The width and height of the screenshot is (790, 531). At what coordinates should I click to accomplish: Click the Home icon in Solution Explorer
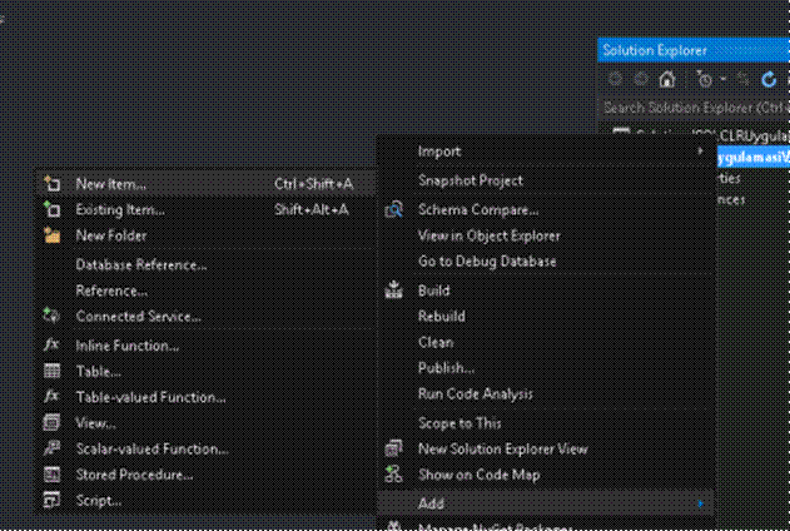667,79
